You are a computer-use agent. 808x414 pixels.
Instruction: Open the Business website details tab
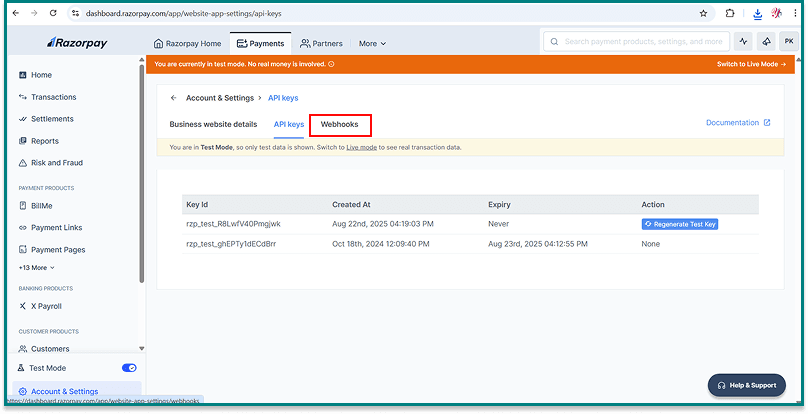[213, 124]
